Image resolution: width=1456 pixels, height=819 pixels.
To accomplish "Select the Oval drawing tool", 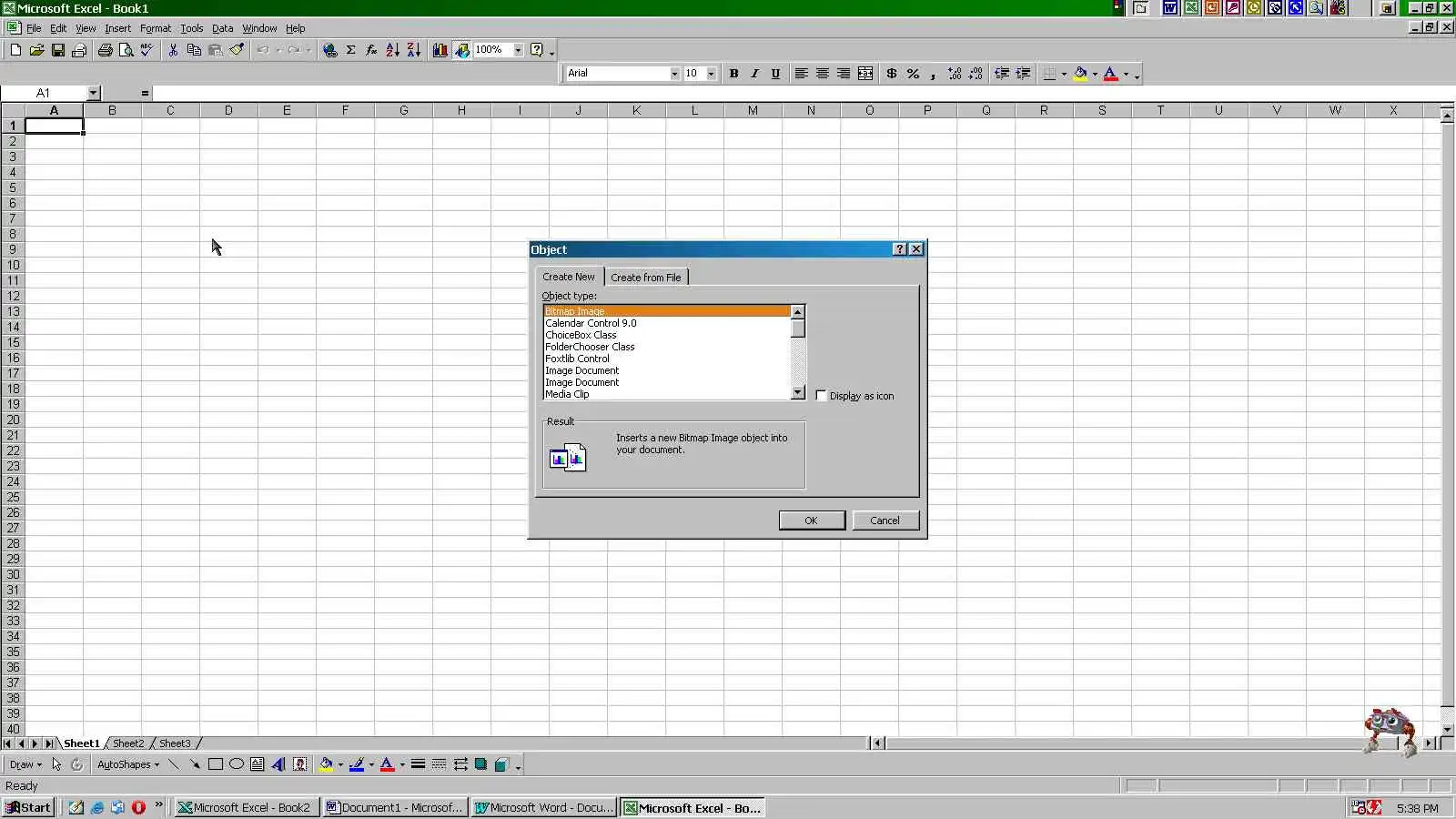I will (237, 764).
